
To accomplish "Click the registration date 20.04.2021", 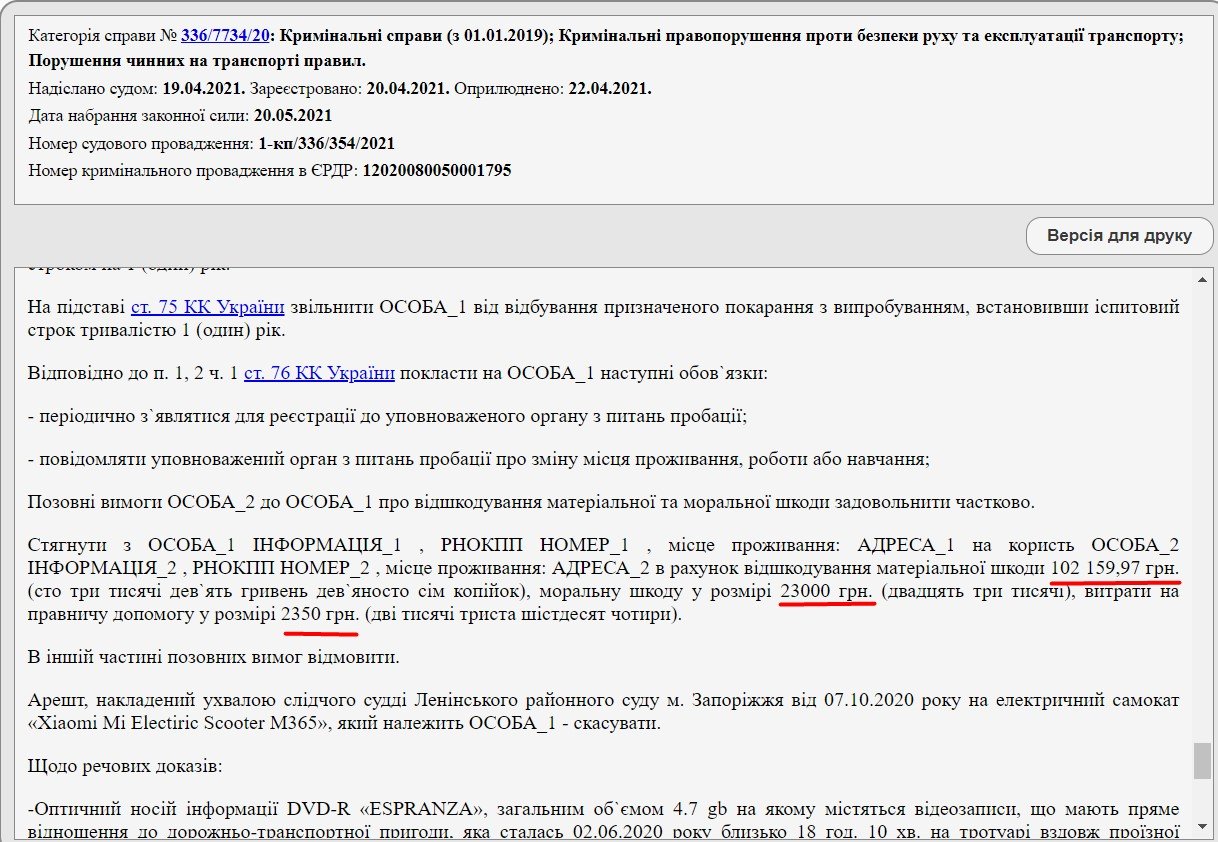I will [x=408, y=88].
